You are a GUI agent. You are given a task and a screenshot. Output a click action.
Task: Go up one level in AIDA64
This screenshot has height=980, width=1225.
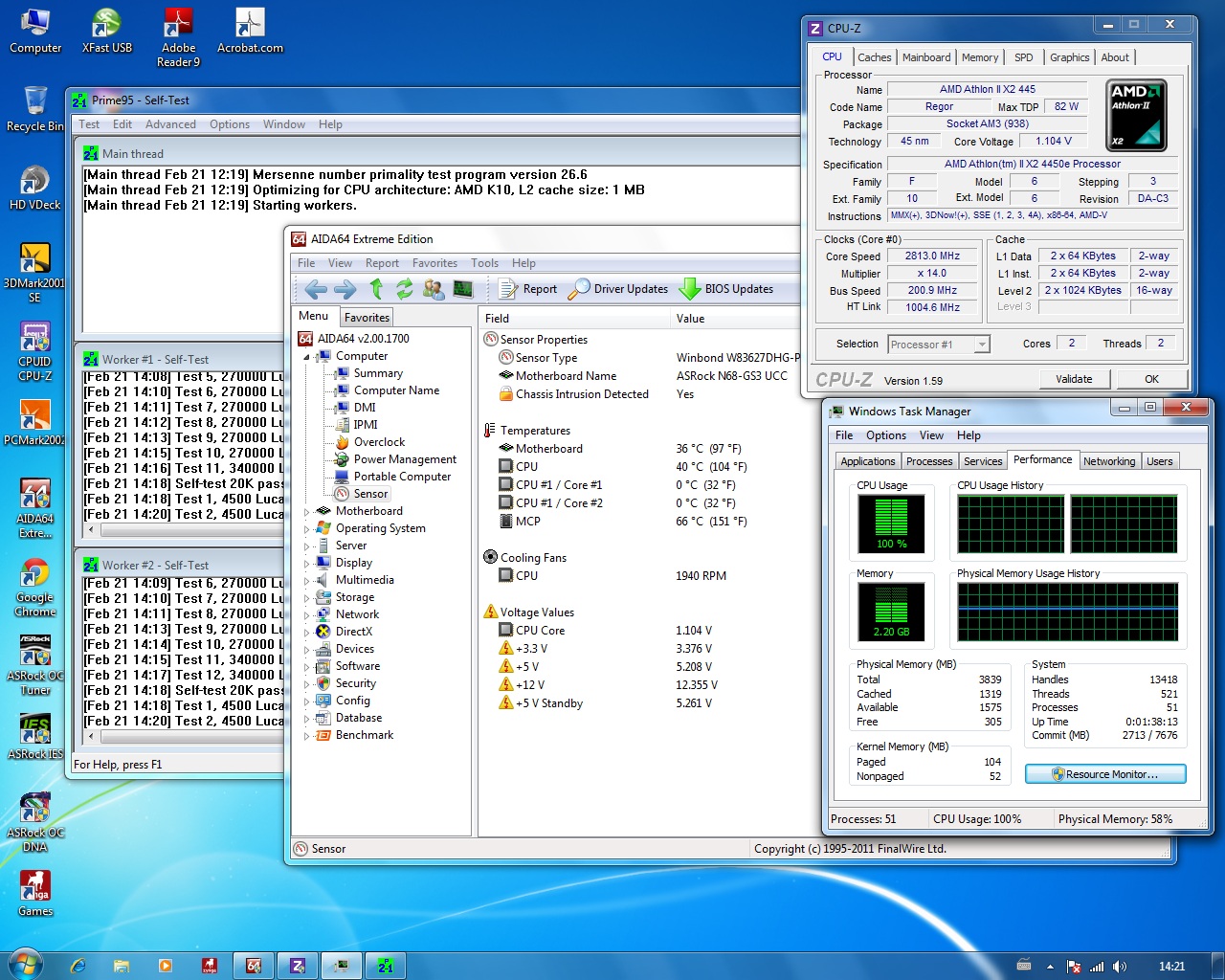[x=376, y=289]
